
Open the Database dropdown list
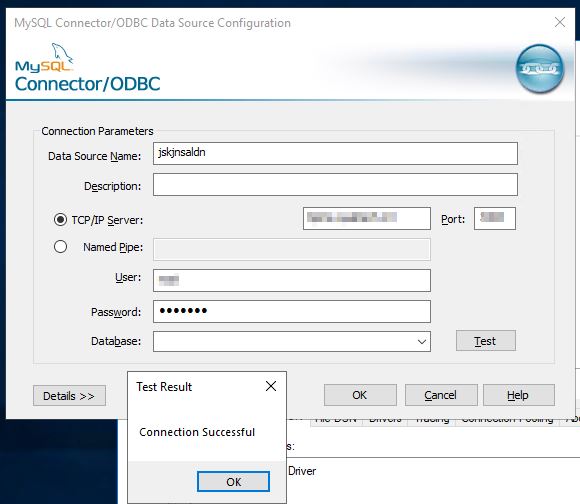[x=422, y=341]
